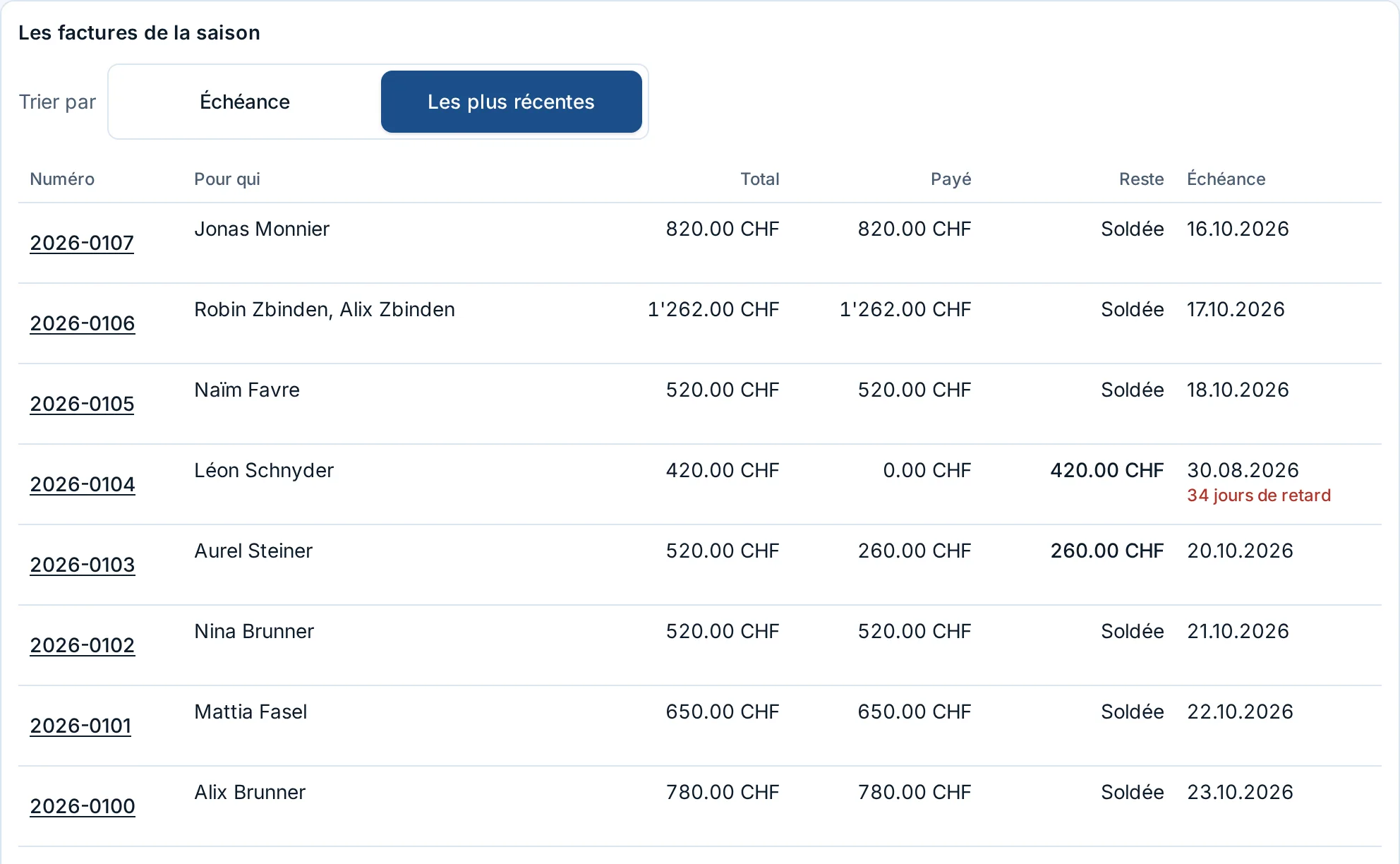
Task: Click the 650.00 CHF total amount
Action: pos(723,712)
